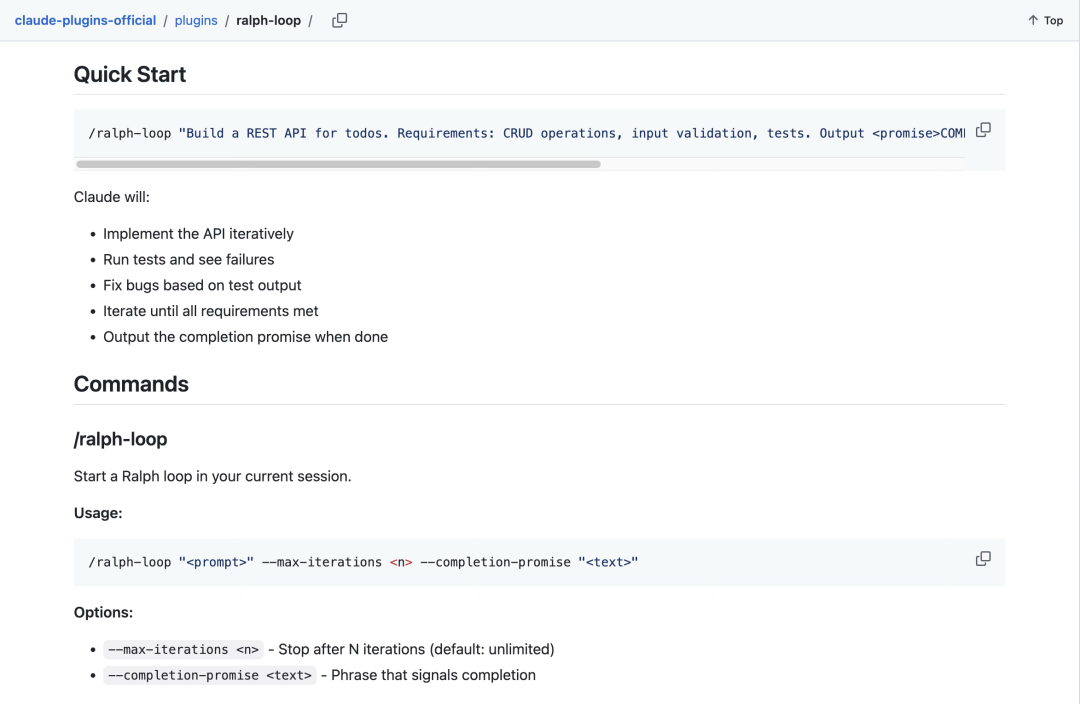Screen dimensions: 1080x704
Task: Click the text 'Claude will:'
Action: click(x=112, y=197)
